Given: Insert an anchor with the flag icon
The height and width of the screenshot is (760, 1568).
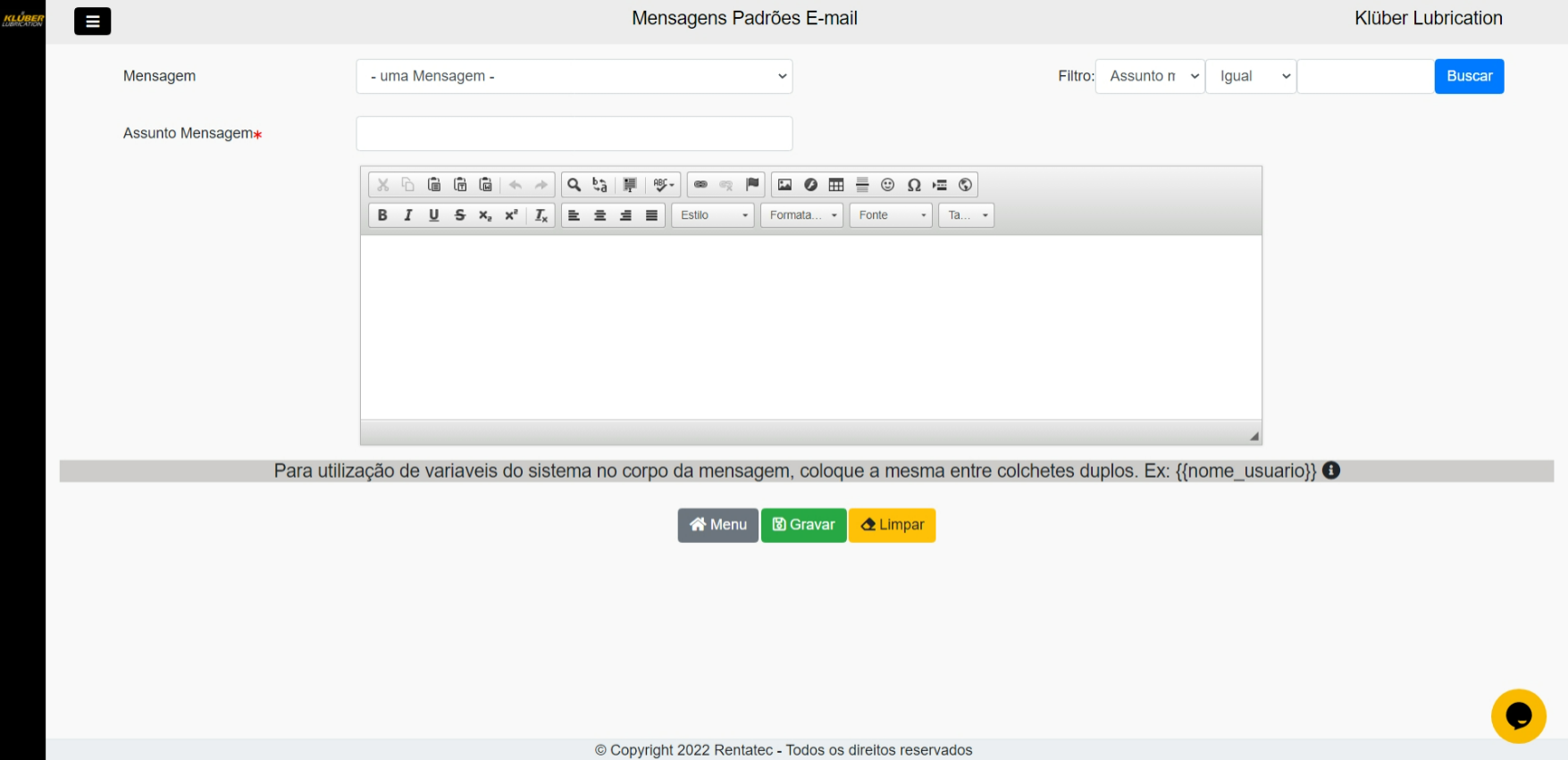Looking at the screenshot, I should (x=752, y=185).
